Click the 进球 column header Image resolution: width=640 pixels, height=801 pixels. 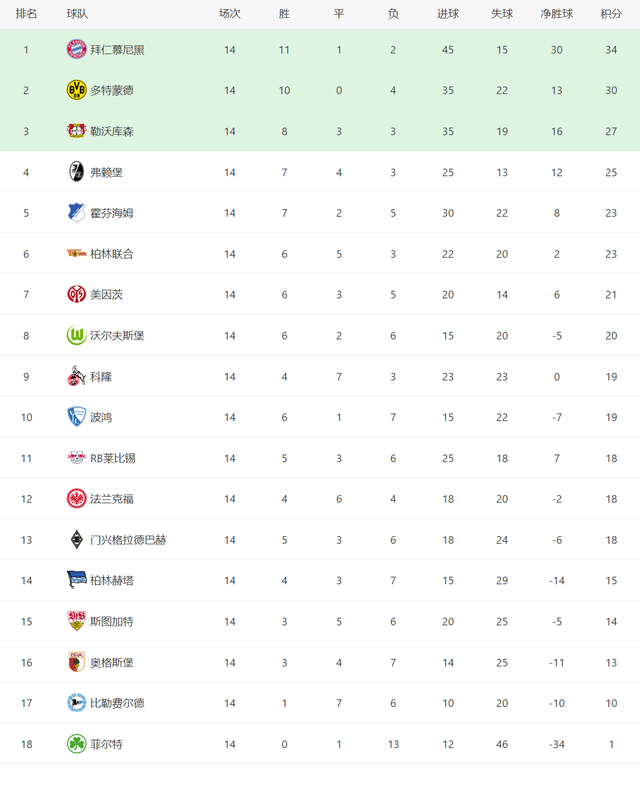coord(448,14)
